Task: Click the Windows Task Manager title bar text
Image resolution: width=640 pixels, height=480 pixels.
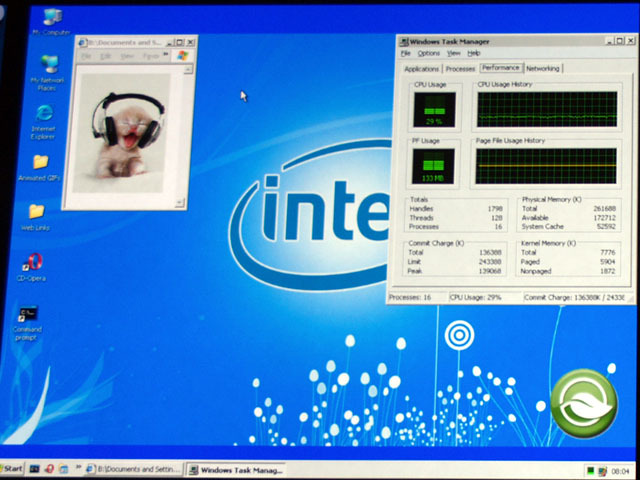Action: click(x=449, y=42)
